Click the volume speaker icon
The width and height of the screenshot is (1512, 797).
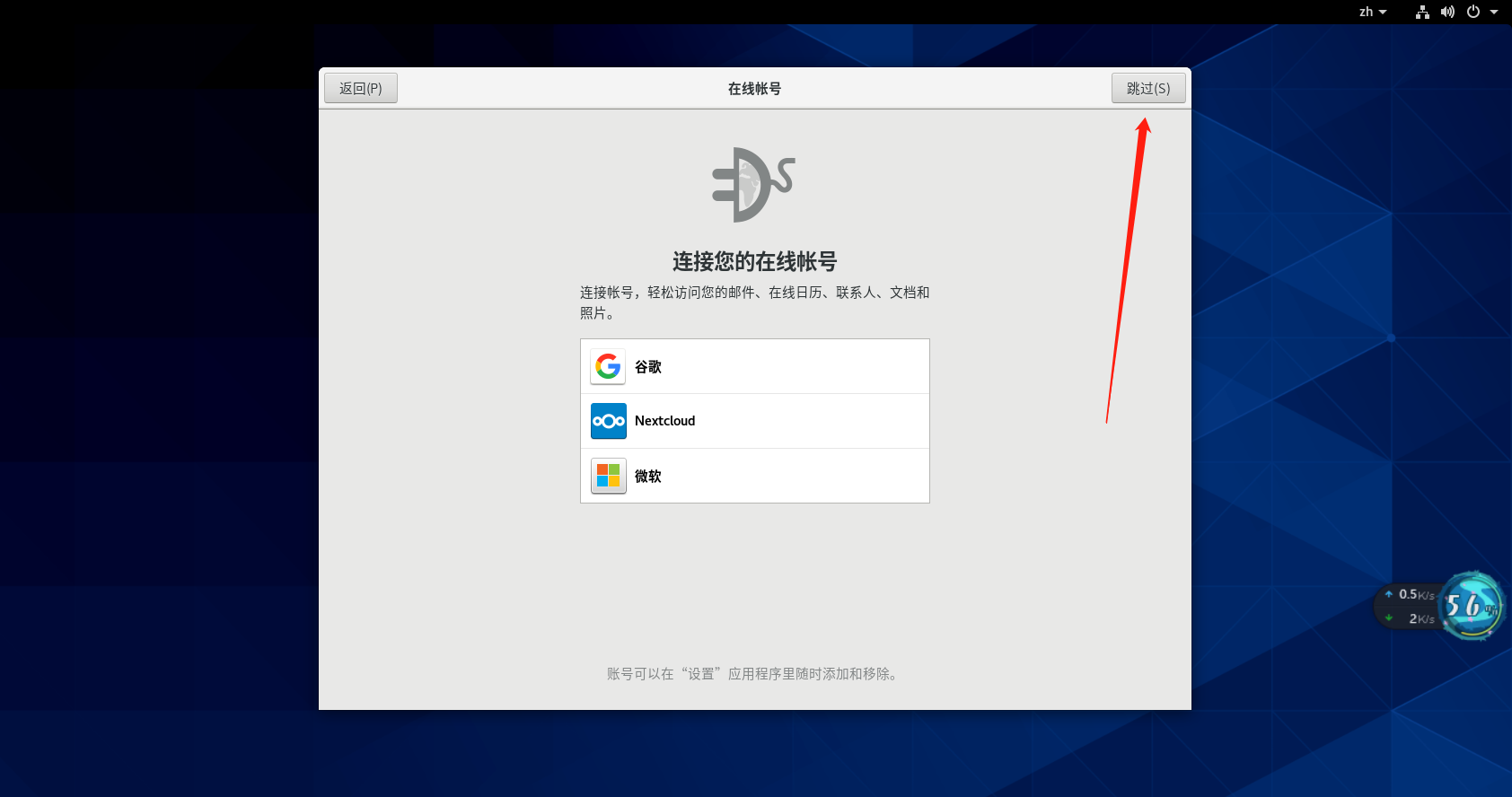tap(1447, 12)
